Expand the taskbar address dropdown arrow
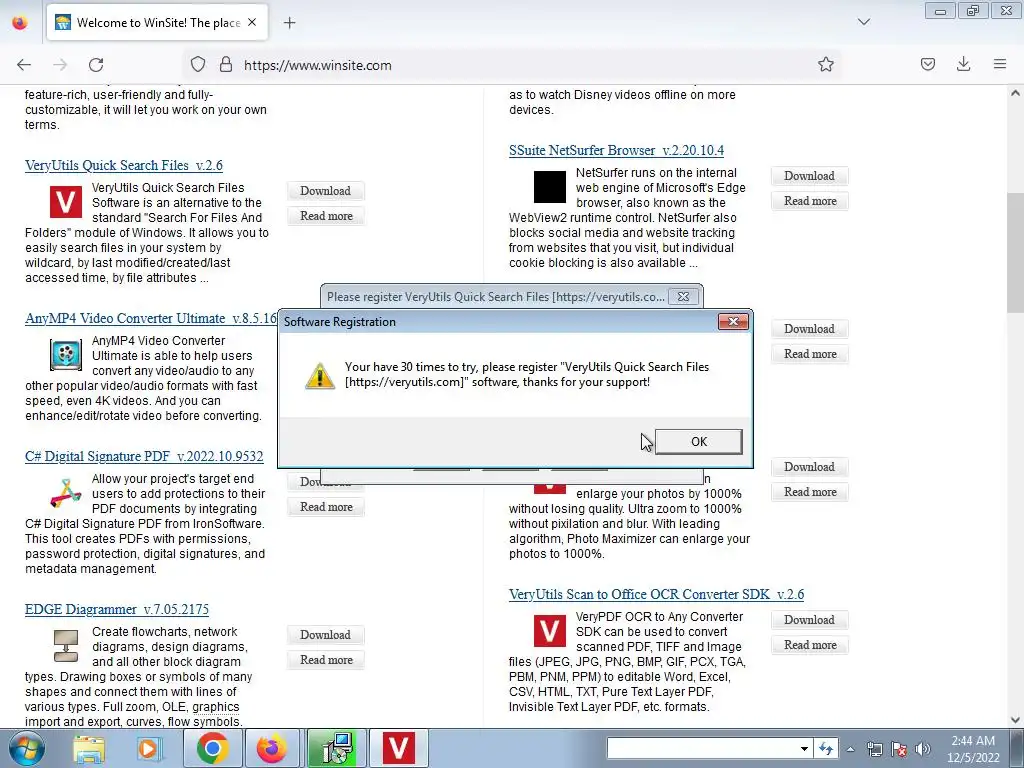Image resolution: width=1024 pixels, height=768 pixels. pos(804,748)
